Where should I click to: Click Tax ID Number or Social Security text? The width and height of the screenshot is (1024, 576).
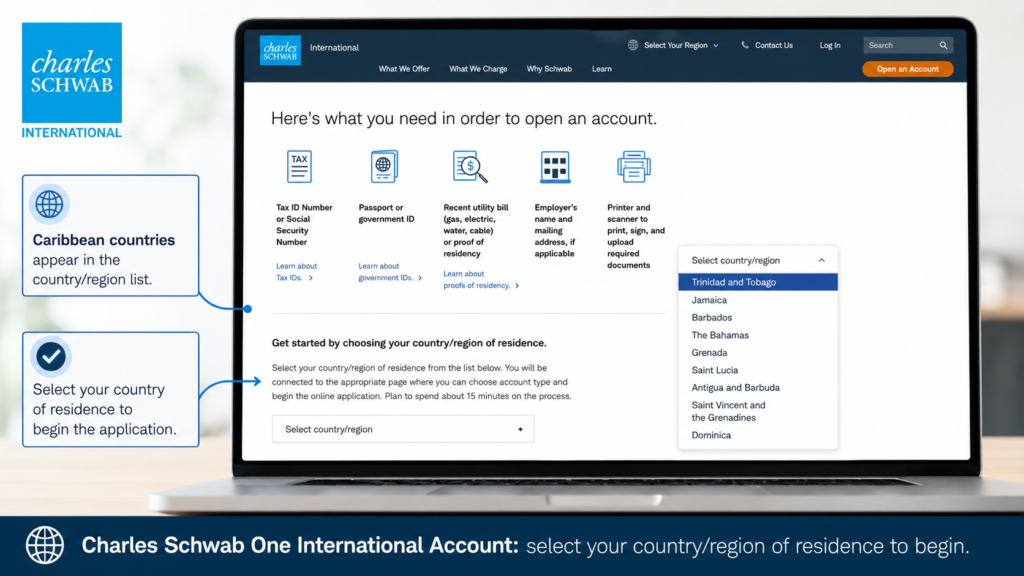[x=304, y=225]
